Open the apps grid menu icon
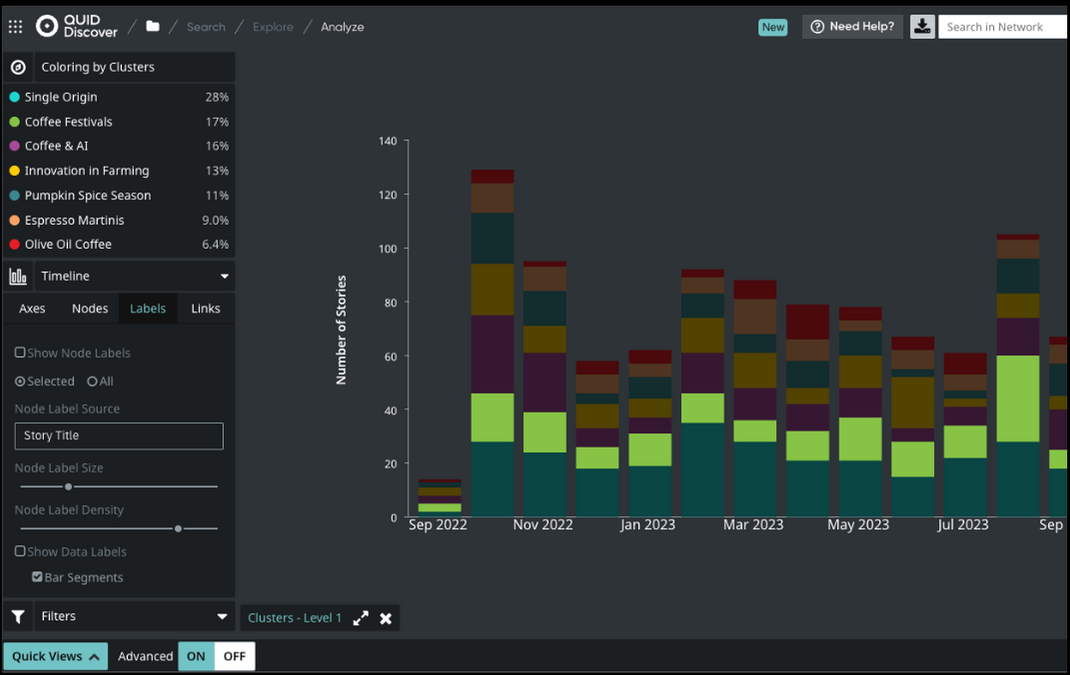Image resolution: width=1070 pixels, height=675 pixels. (x=15, y=27)
